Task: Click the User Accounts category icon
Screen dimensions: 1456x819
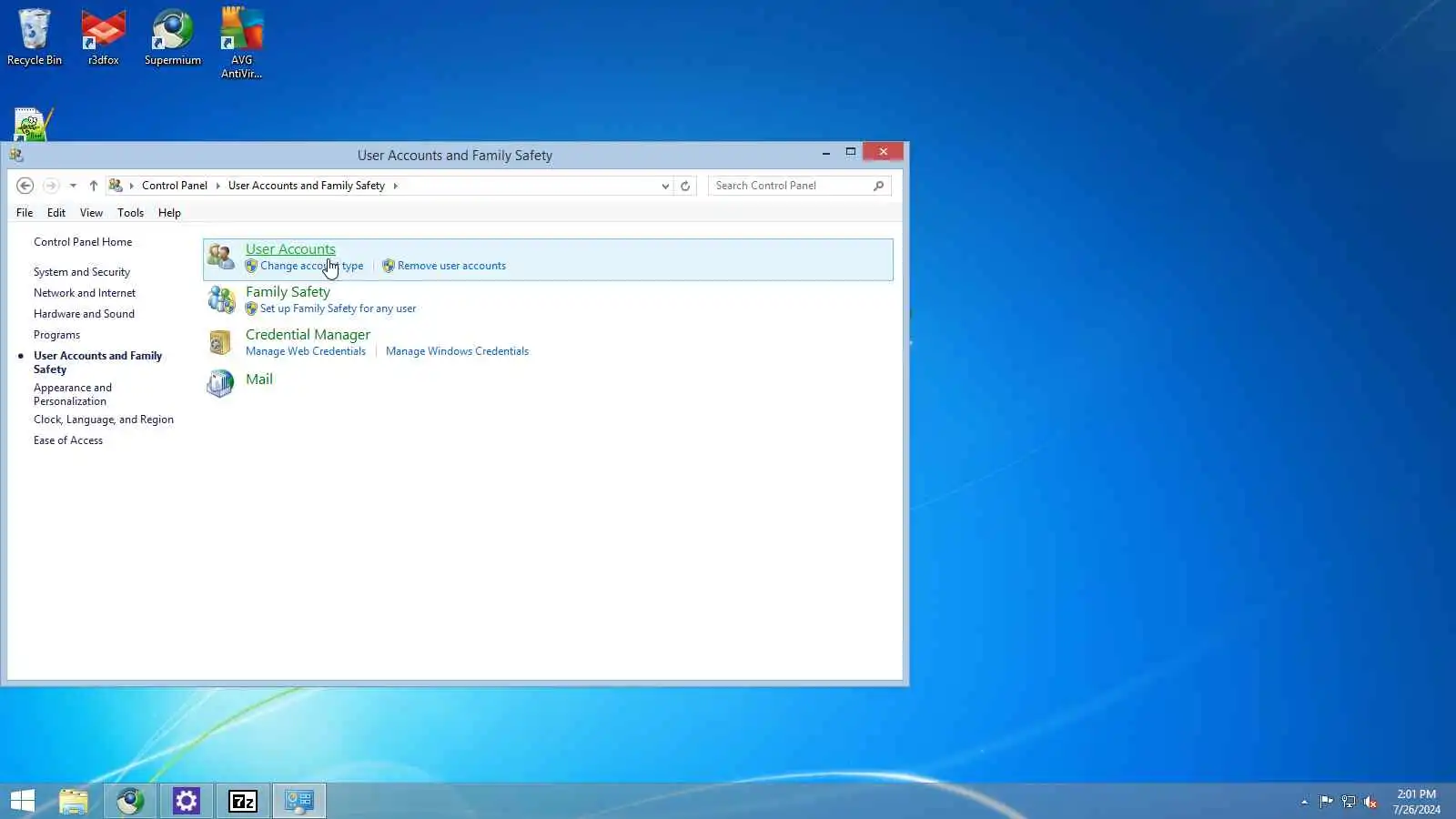Action: (220, 257)
